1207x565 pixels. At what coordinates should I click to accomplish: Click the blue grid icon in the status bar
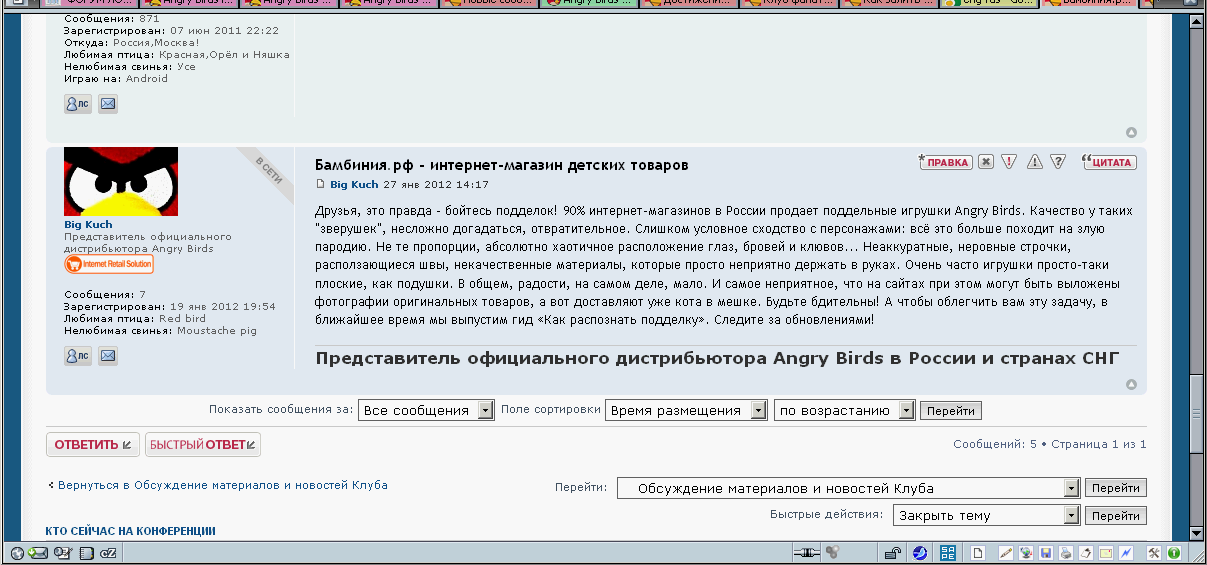[x=948, y=553]
